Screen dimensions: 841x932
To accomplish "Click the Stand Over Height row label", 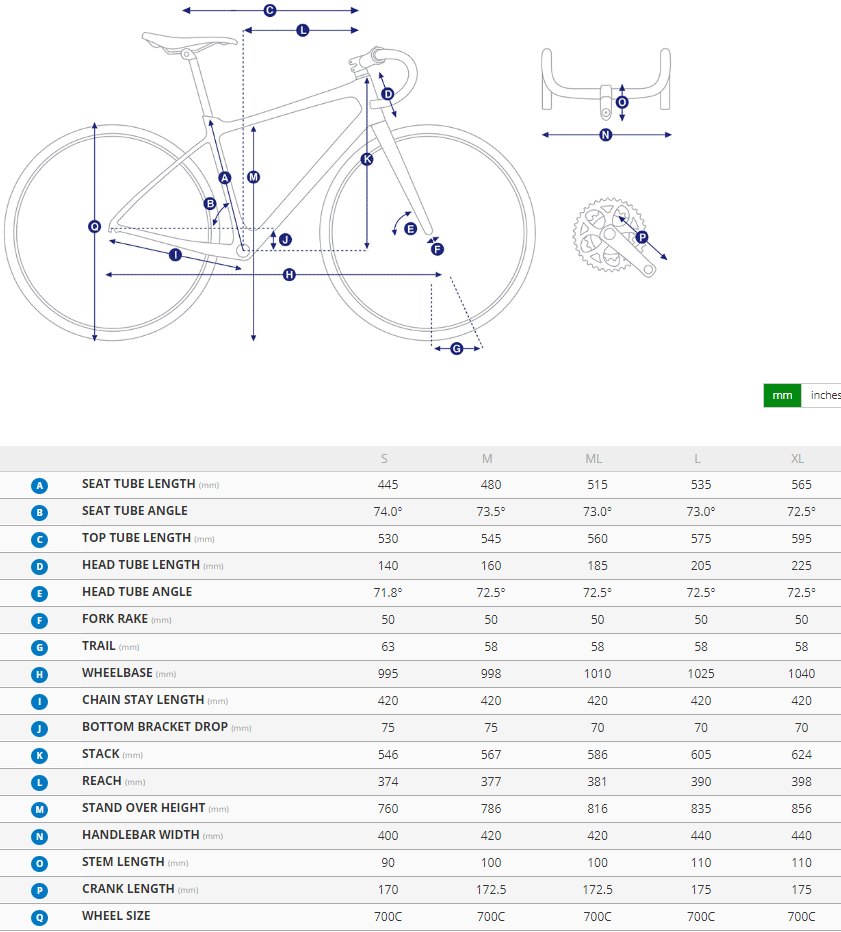I will point(143,808).
